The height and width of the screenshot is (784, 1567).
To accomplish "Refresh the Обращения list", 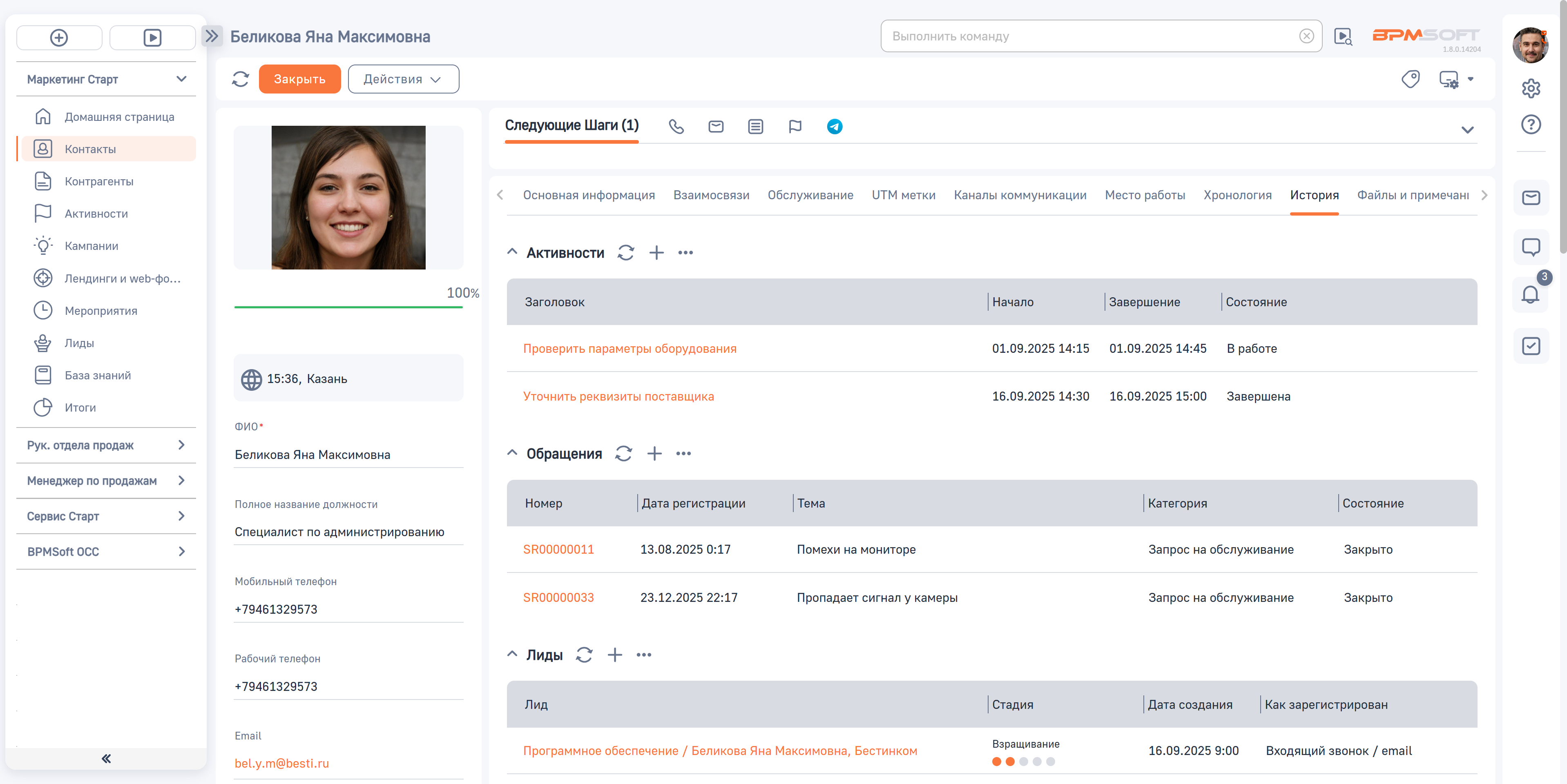I will [623, 454].
